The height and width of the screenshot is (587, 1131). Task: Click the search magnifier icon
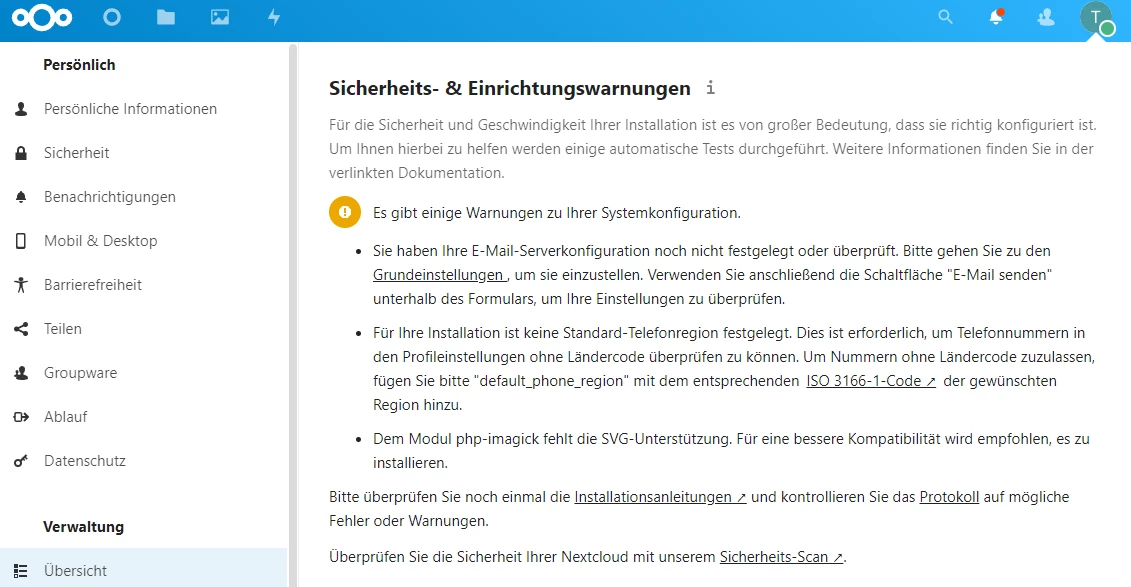[945, 18]
